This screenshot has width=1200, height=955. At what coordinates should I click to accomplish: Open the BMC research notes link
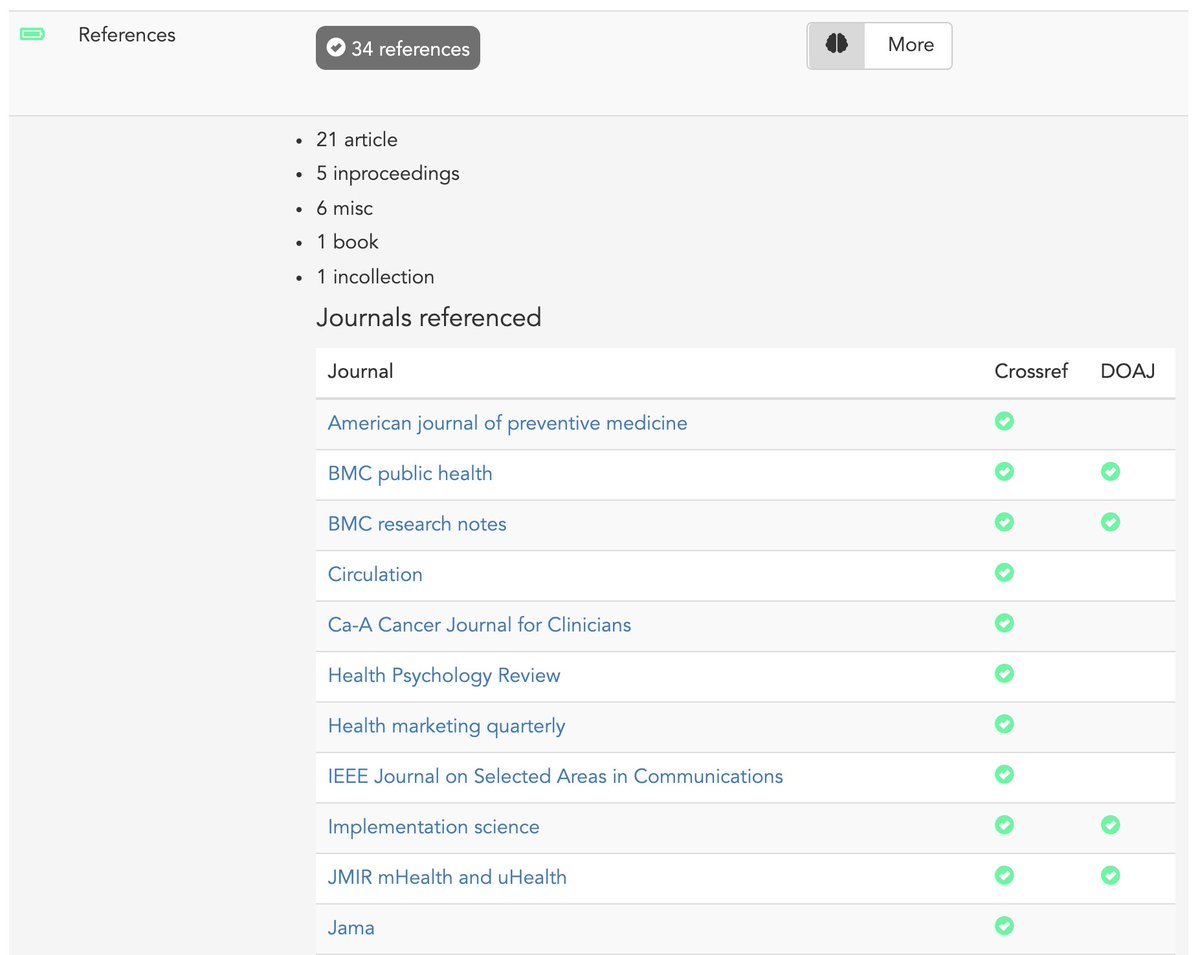(x=417, y=524)
